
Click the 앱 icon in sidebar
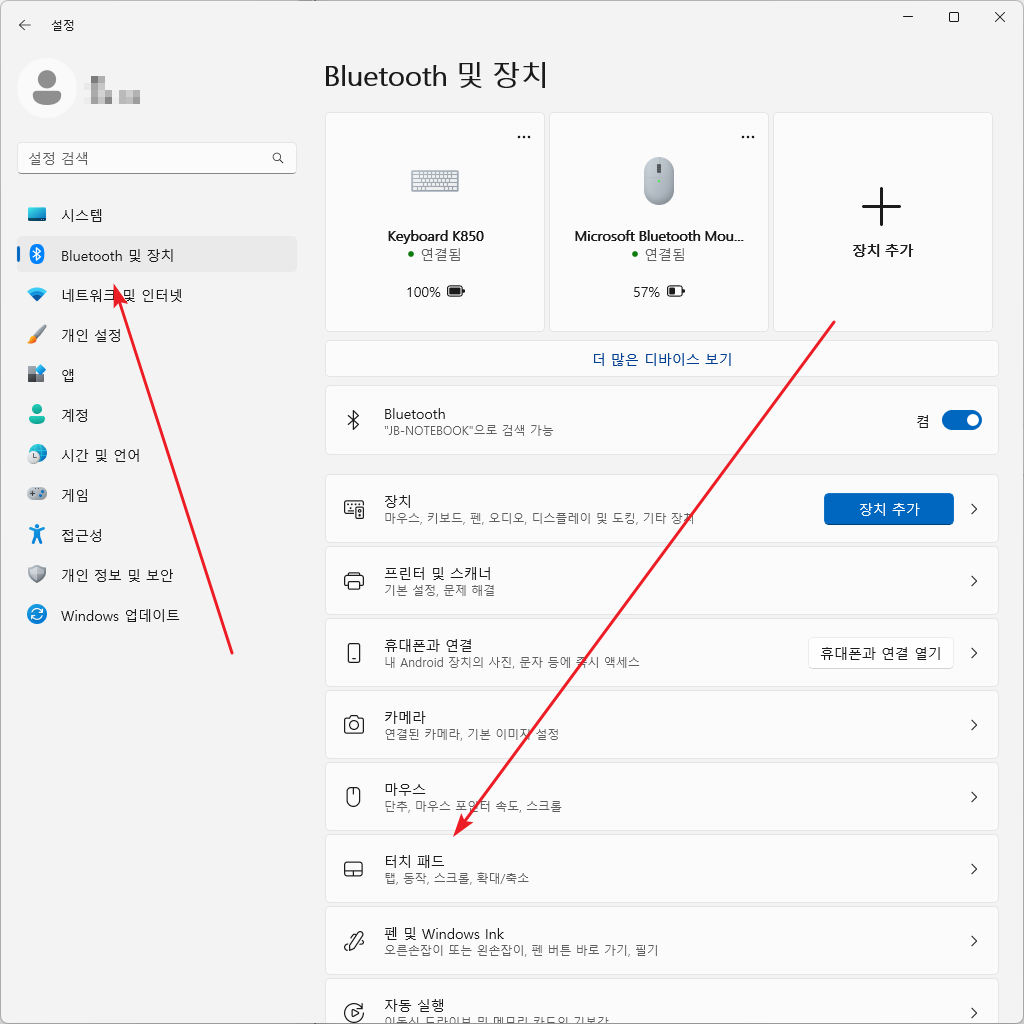[x=37, y=374]
